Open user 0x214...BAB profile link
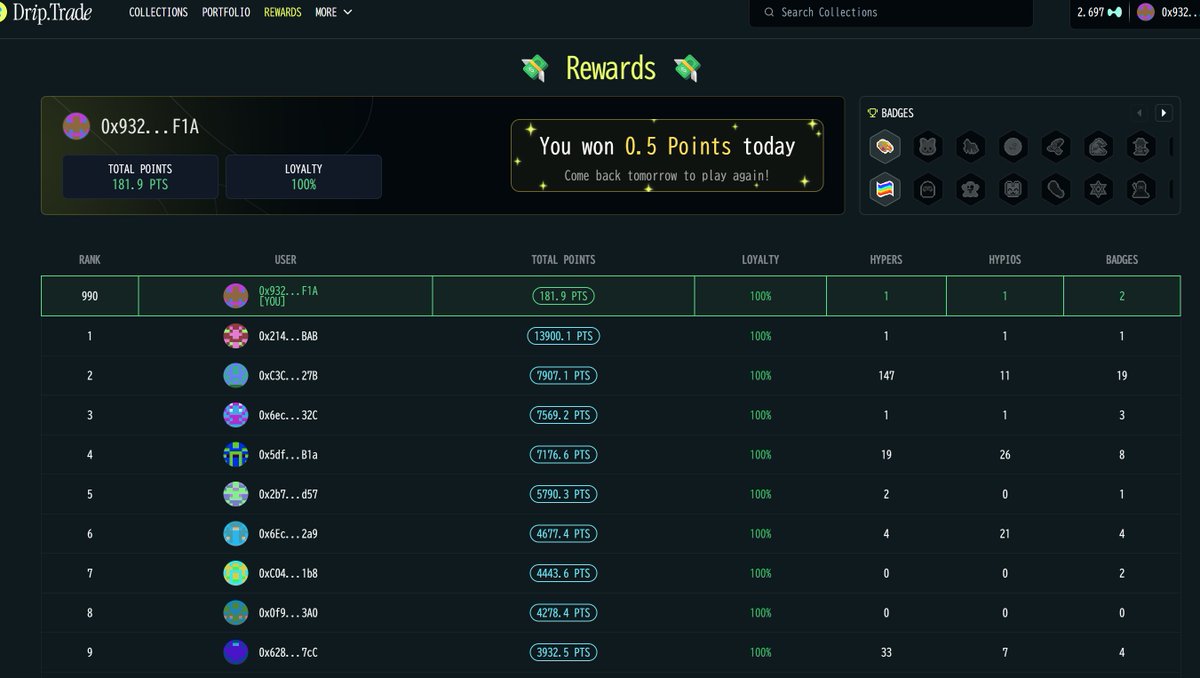1200x678 pixels. [288, 336]
